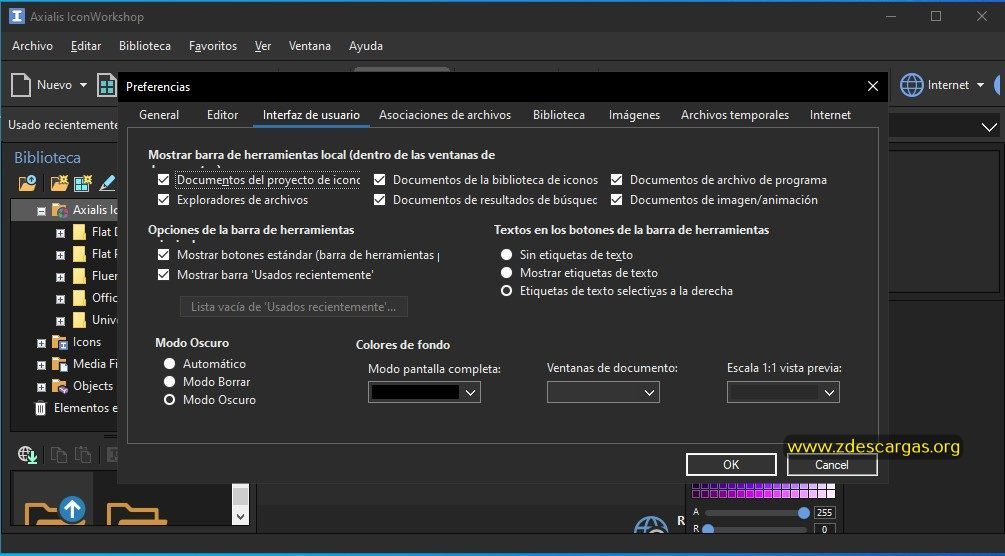Click the A alpha slider handle
The height and width of the screenshot is (556, 1005).
[x=804, y=512]
